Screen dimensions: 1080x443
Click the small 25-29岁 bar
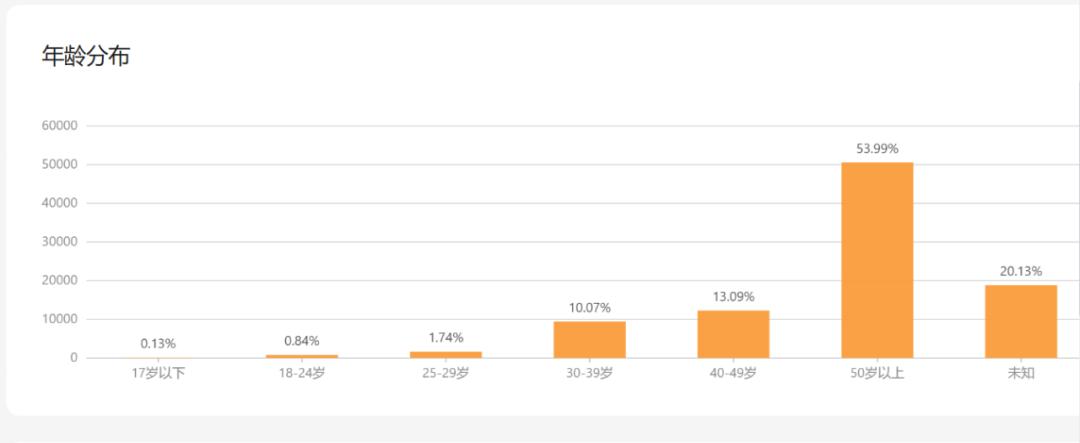pos(445,354)
